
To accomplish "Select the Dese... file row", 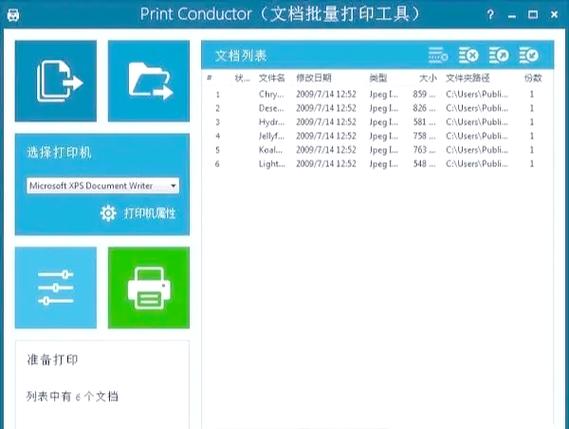I will pyautogui.click(x=377, y=108).
